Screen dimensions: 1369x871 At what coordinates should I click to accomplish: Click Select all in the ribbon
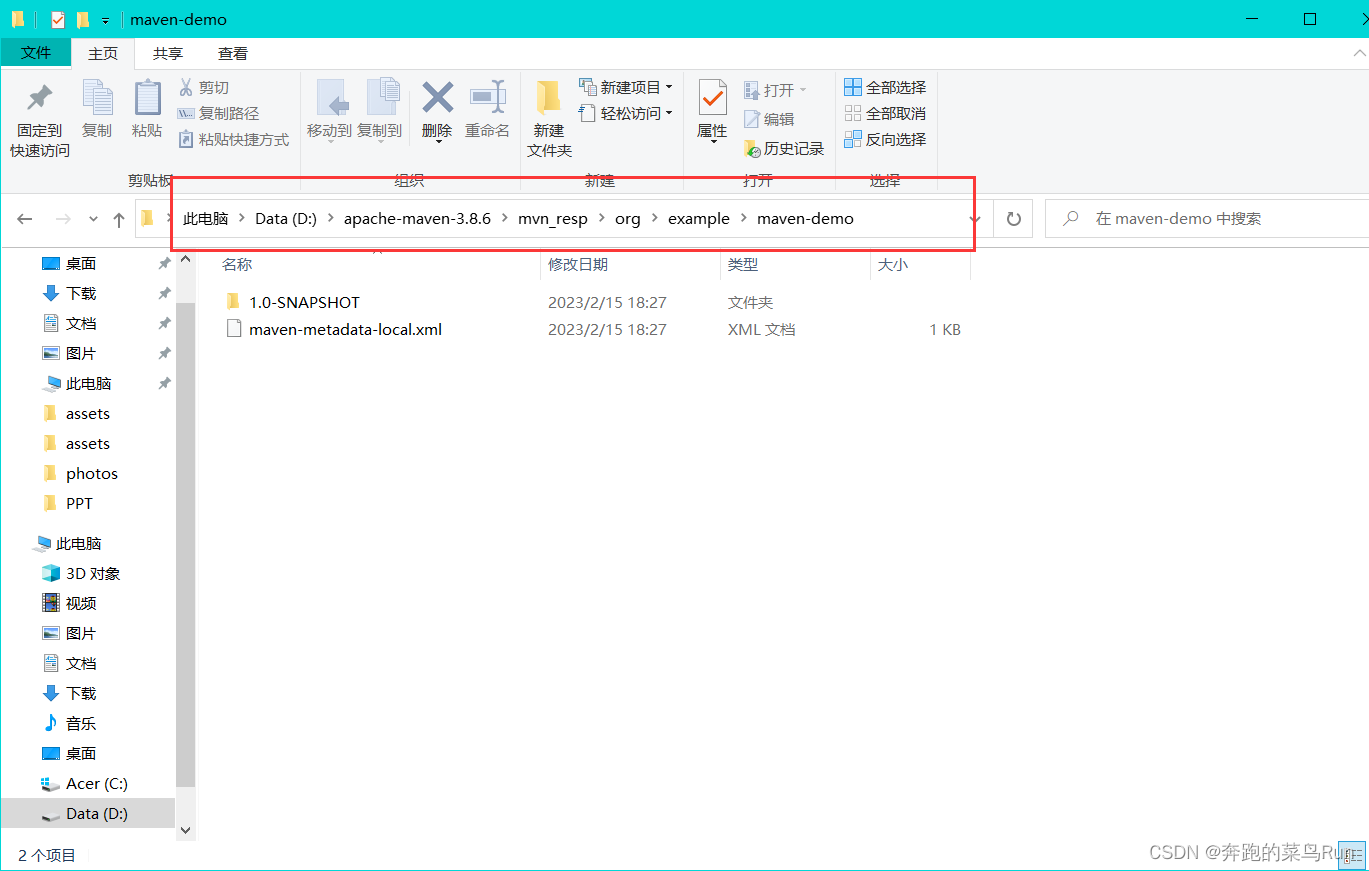[x=885, y=88]
